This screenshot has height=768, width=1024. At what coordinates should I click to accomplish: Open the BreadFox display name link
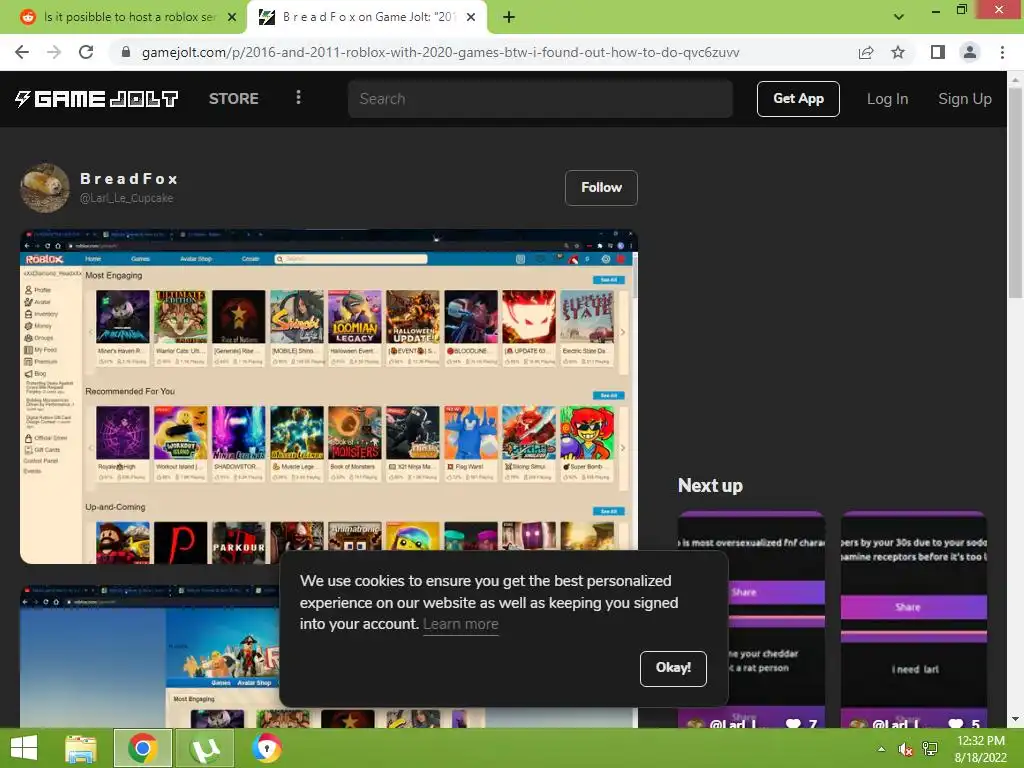point(129,179)
